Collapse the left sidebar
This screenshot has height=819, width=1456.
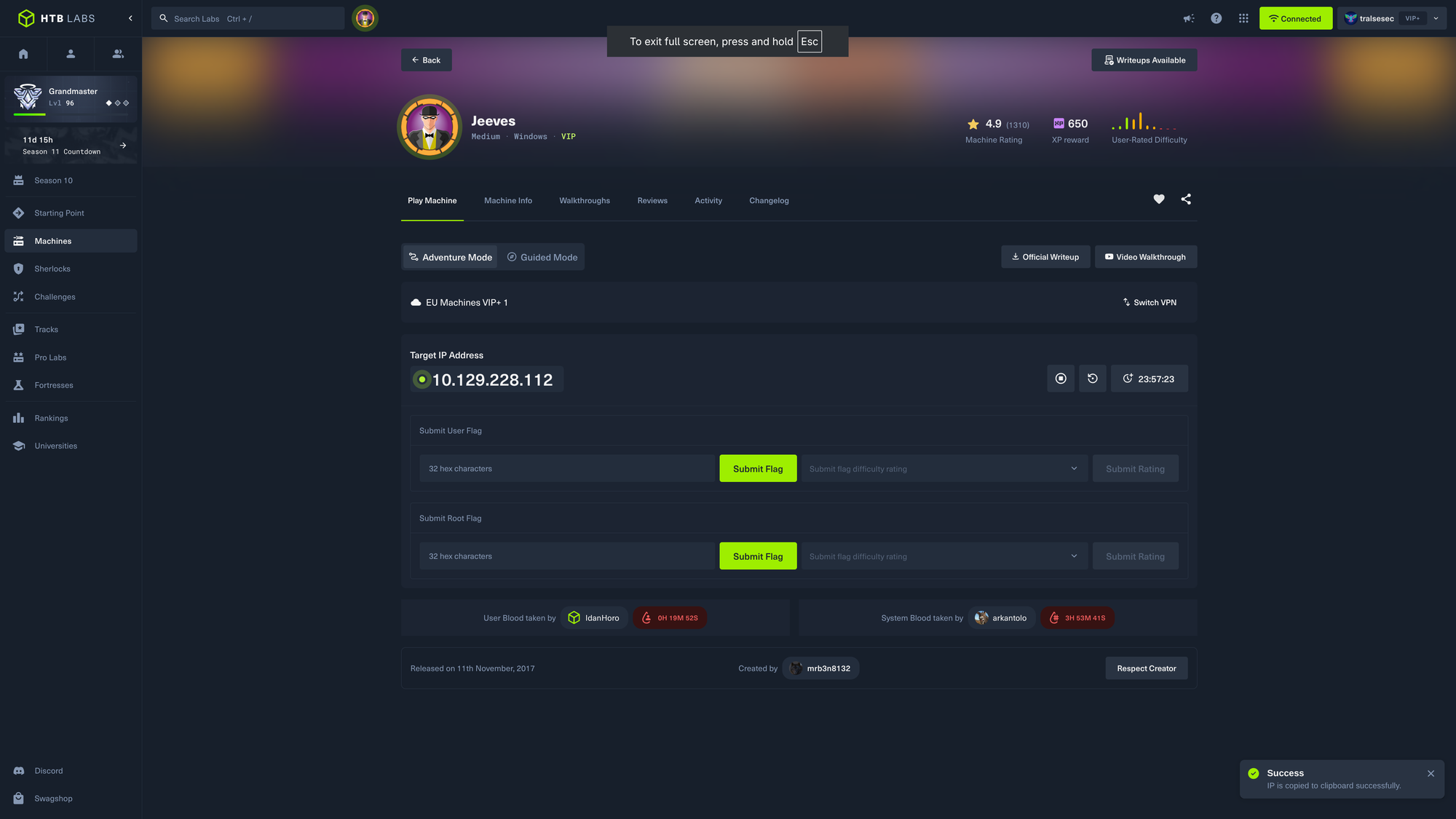[130, 18]
